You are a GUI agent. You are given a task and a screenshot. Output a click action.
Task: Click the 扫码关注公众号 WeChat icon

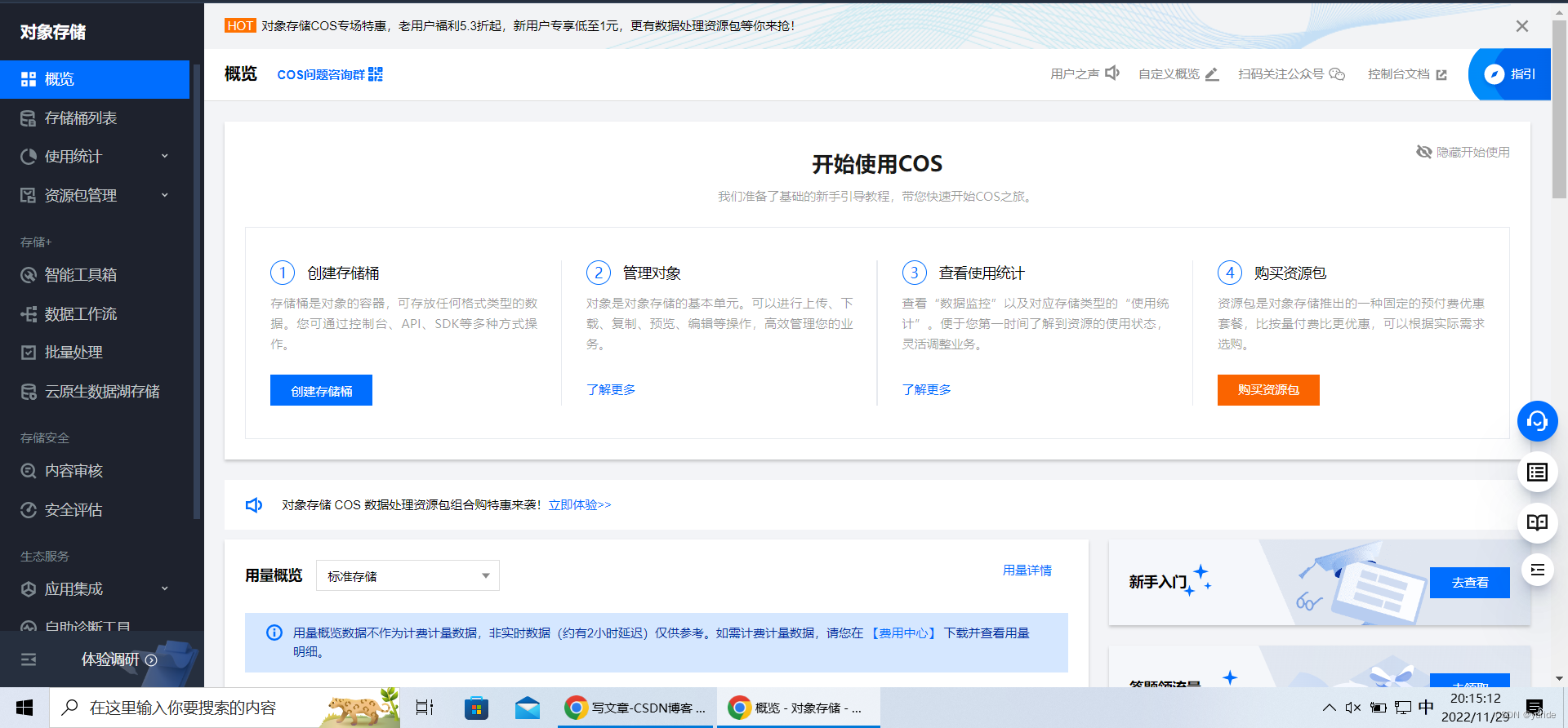(1337, 74)
